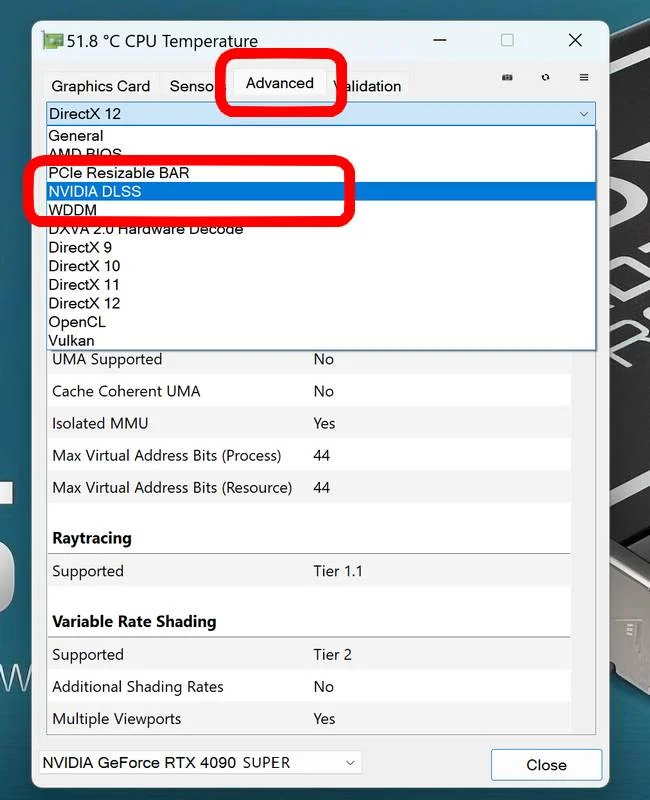Click the screenshot camera icon
Screen dimensions: 650x800
pyautogui.click(x=507, y=77)
